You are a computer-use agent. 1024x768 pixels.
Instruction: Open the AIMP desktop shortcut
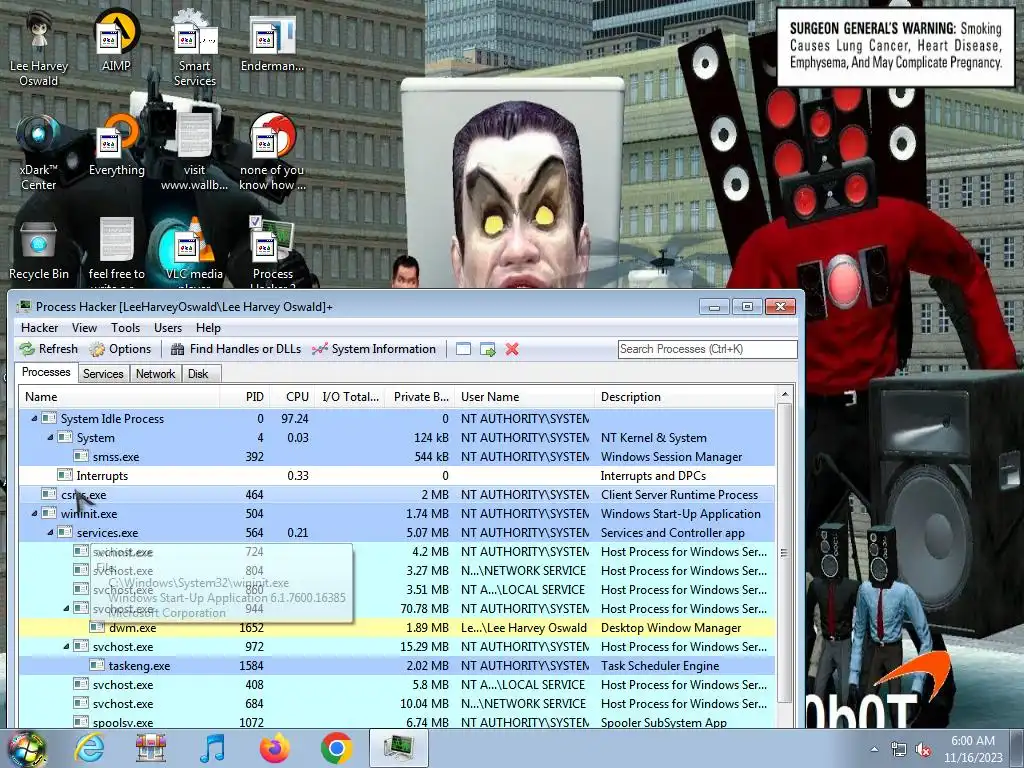point(116,39)
